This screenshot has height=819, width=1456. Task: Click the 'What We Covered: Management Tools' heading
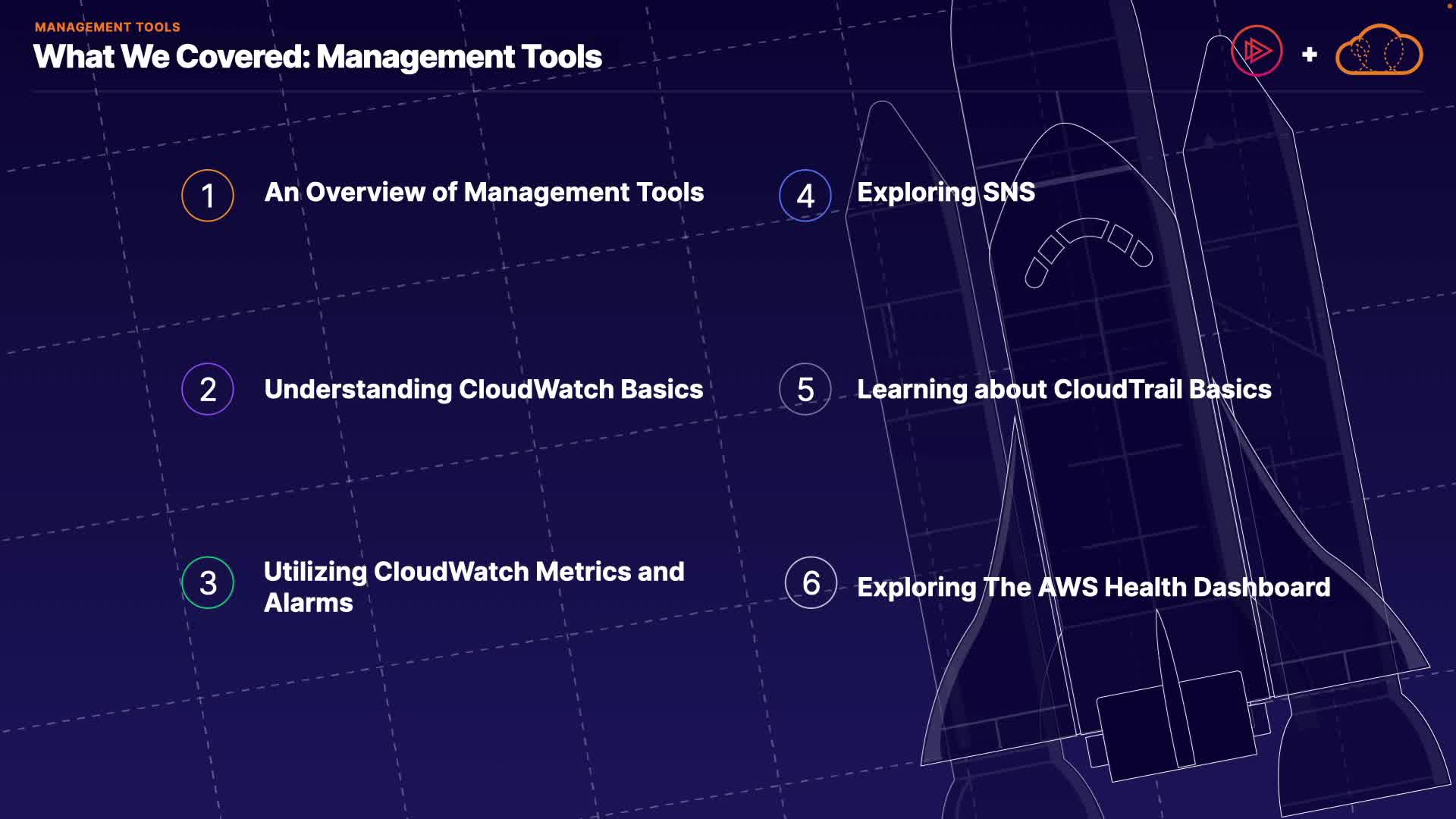tap(317, 57)
